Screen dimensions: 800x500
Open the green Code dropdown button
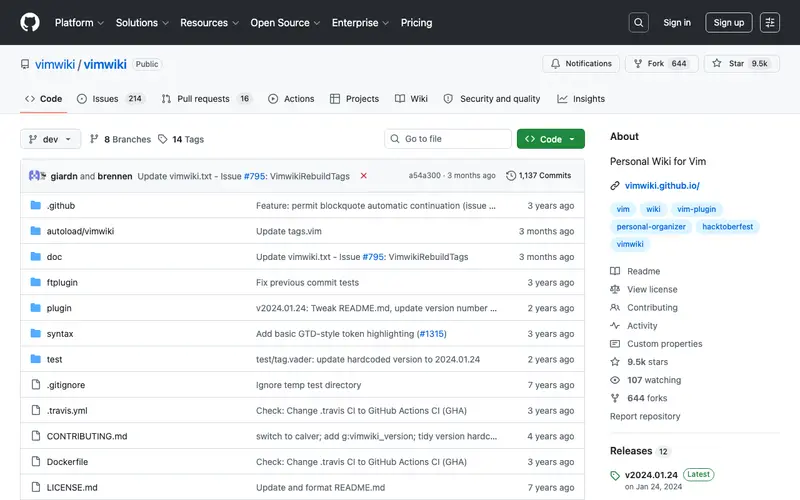click(551, 139)
